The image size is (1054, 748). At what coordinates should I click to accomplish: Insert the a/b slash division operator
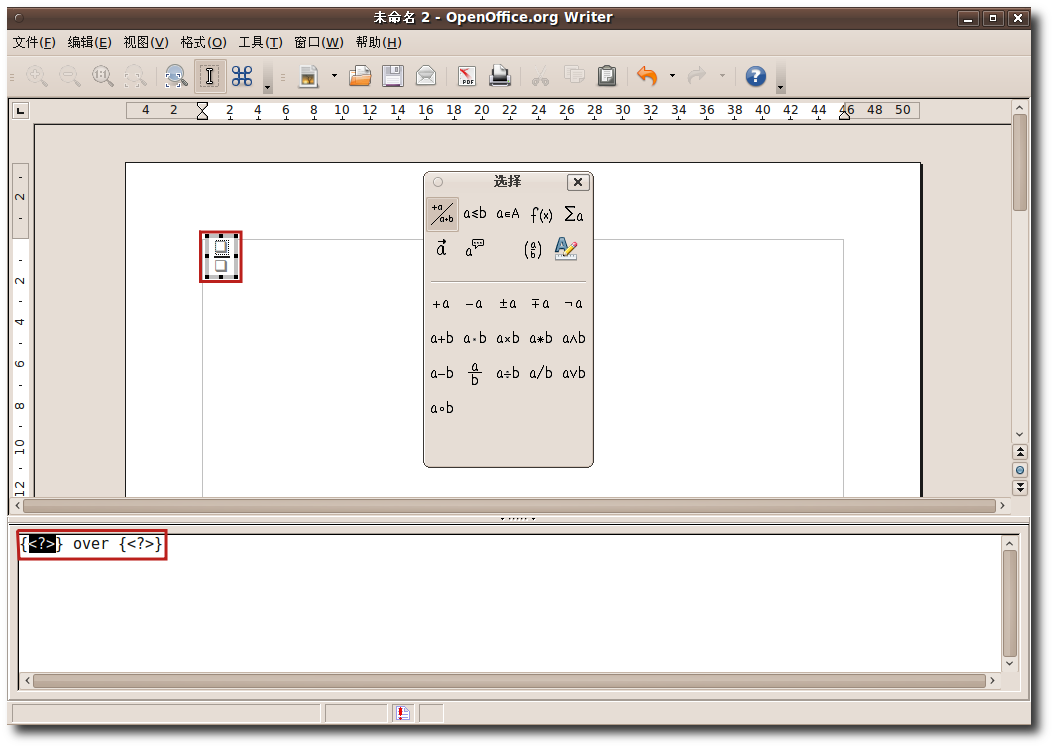[540, 373]
